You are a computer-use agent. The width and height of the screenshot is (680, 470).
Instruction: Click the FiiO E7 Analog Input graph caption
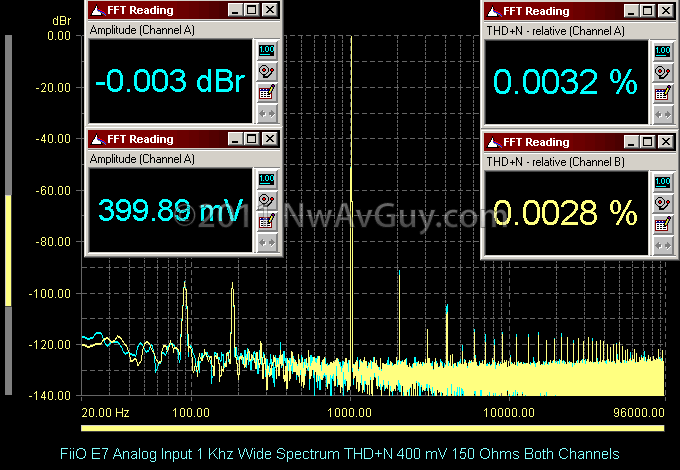click(340, 454)
